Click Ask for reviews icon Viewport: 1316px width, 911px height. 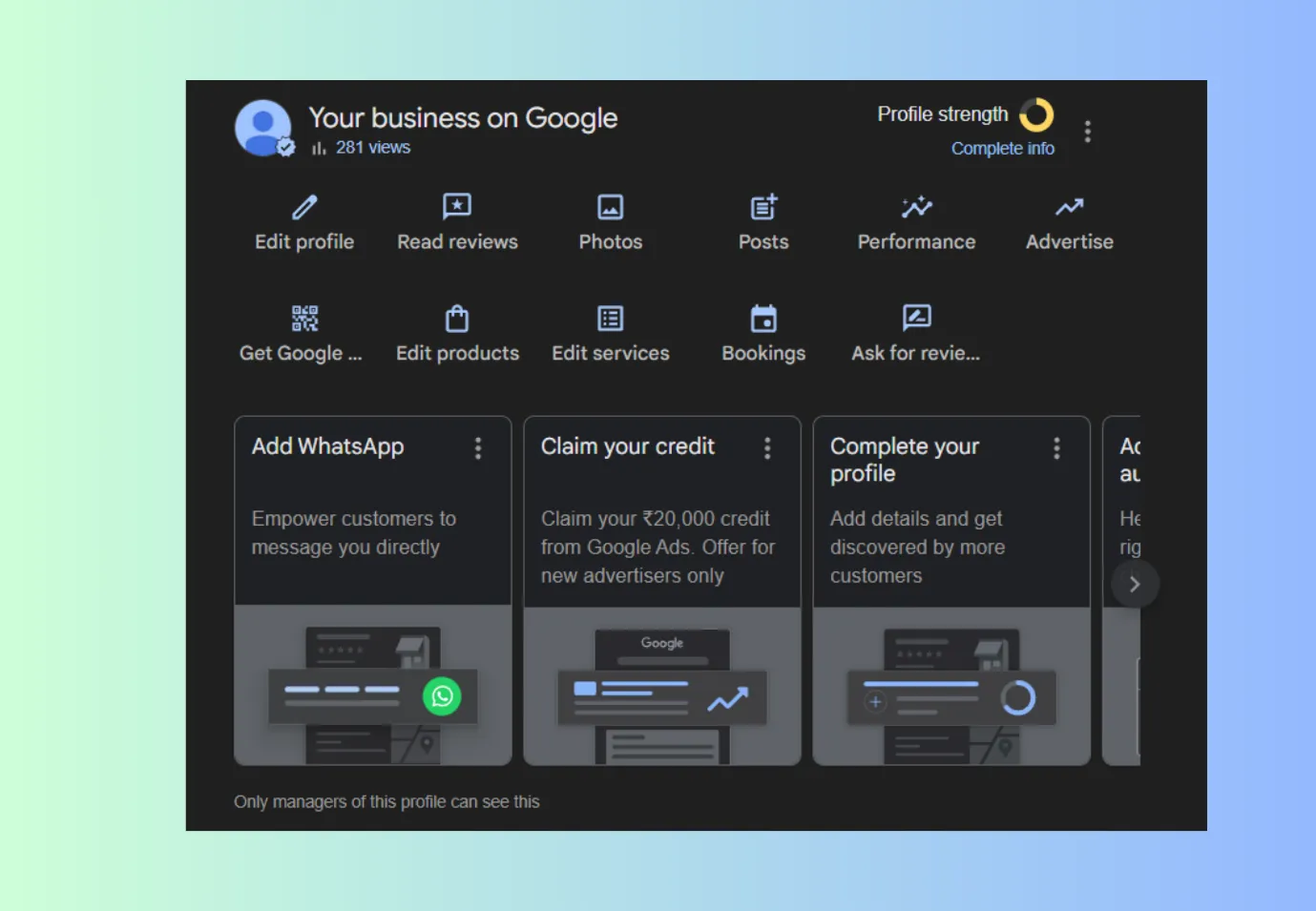[916, 318]
